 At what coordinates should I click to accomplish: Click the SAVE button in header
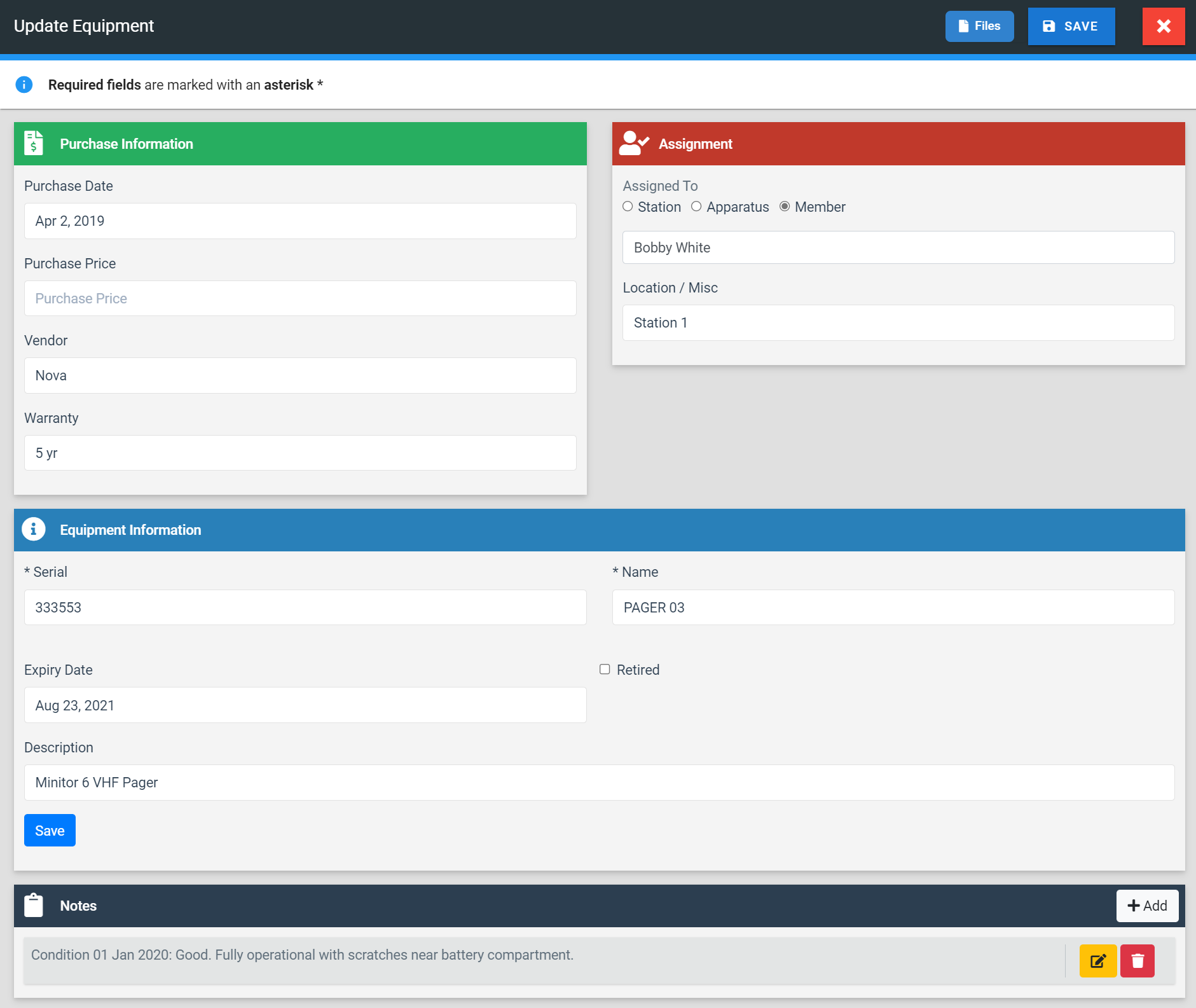[1071, 26]
